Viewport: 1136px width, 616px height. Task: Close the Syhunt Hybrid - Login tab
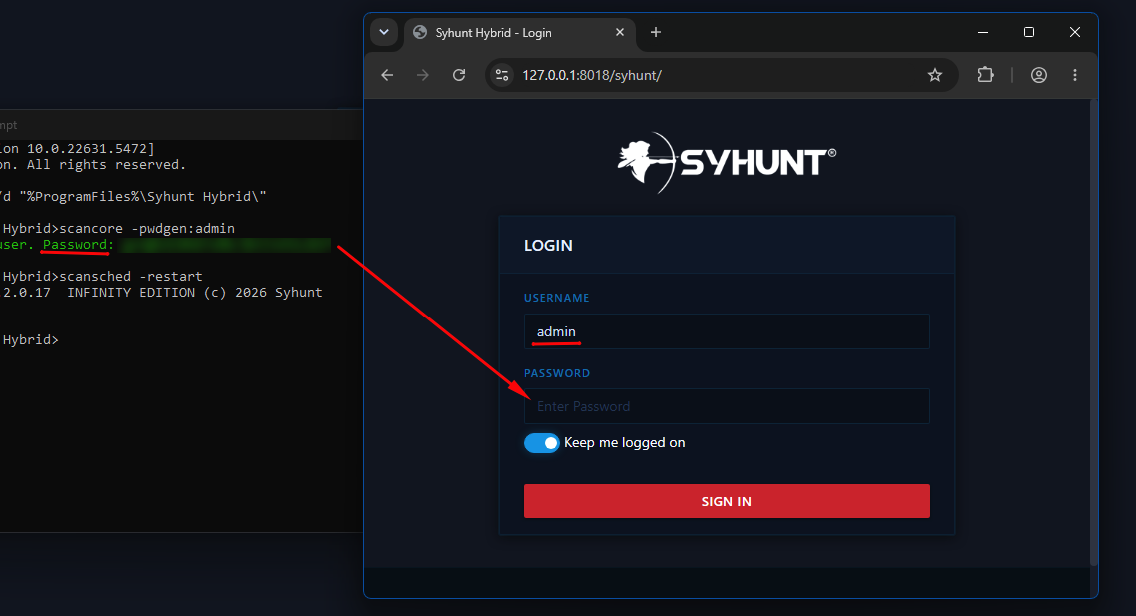(619, 33)
